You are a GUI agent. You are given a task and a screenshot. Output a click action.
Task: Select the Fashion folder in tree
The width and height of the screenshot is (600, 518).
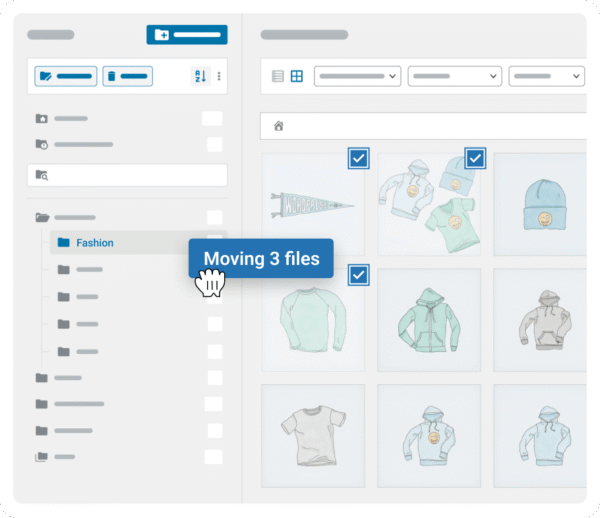[x=95, y=243]
